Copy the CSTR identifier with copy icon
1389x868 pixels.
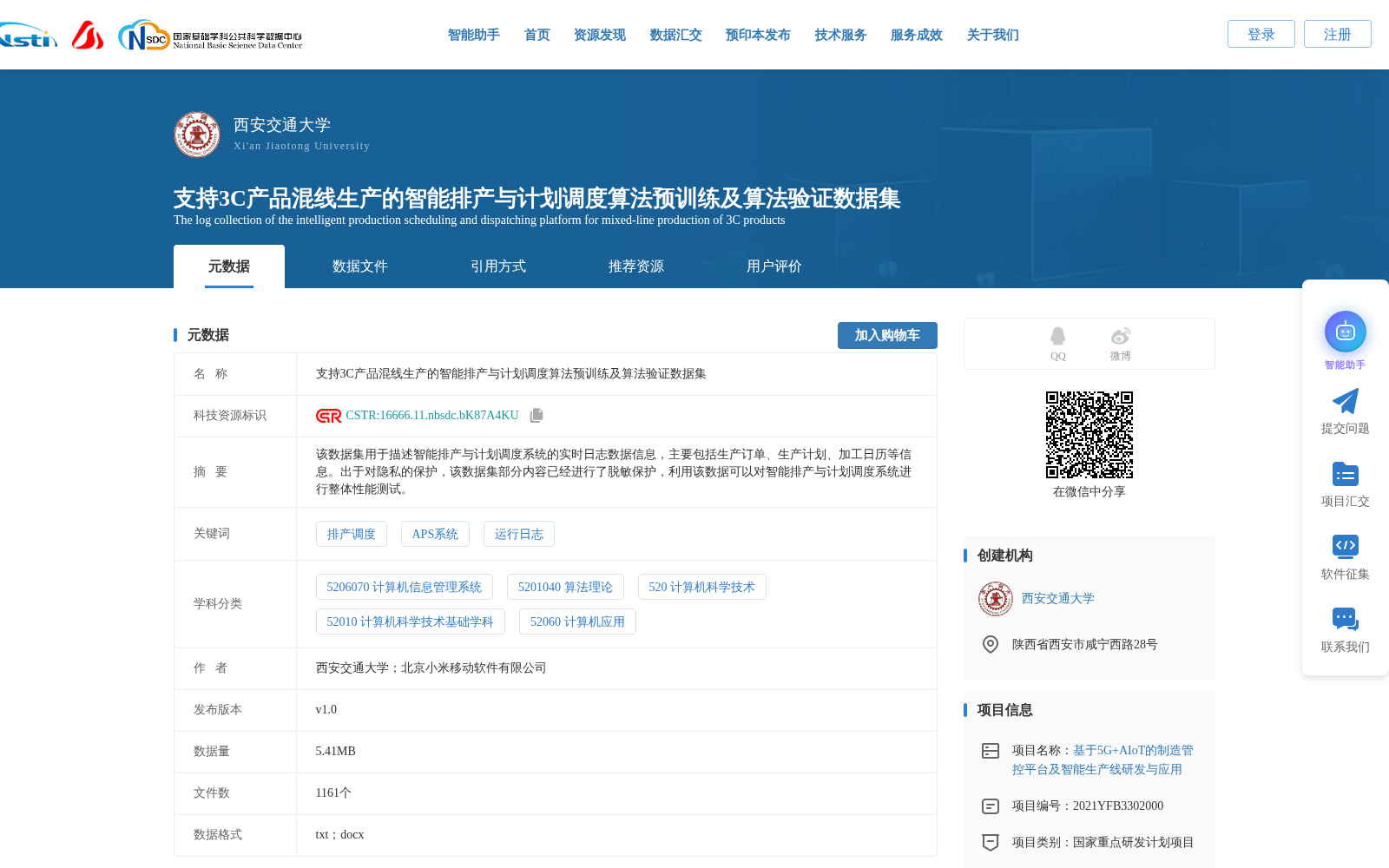(x=537, y=416)
